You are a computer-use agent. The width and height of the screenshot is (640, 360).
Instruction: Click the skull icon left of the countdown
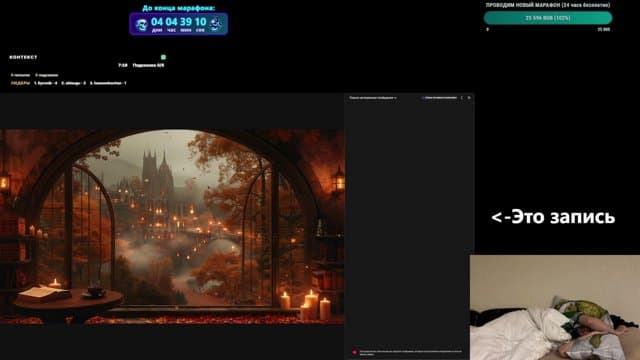pyautogui.click(x=142, y=25)
